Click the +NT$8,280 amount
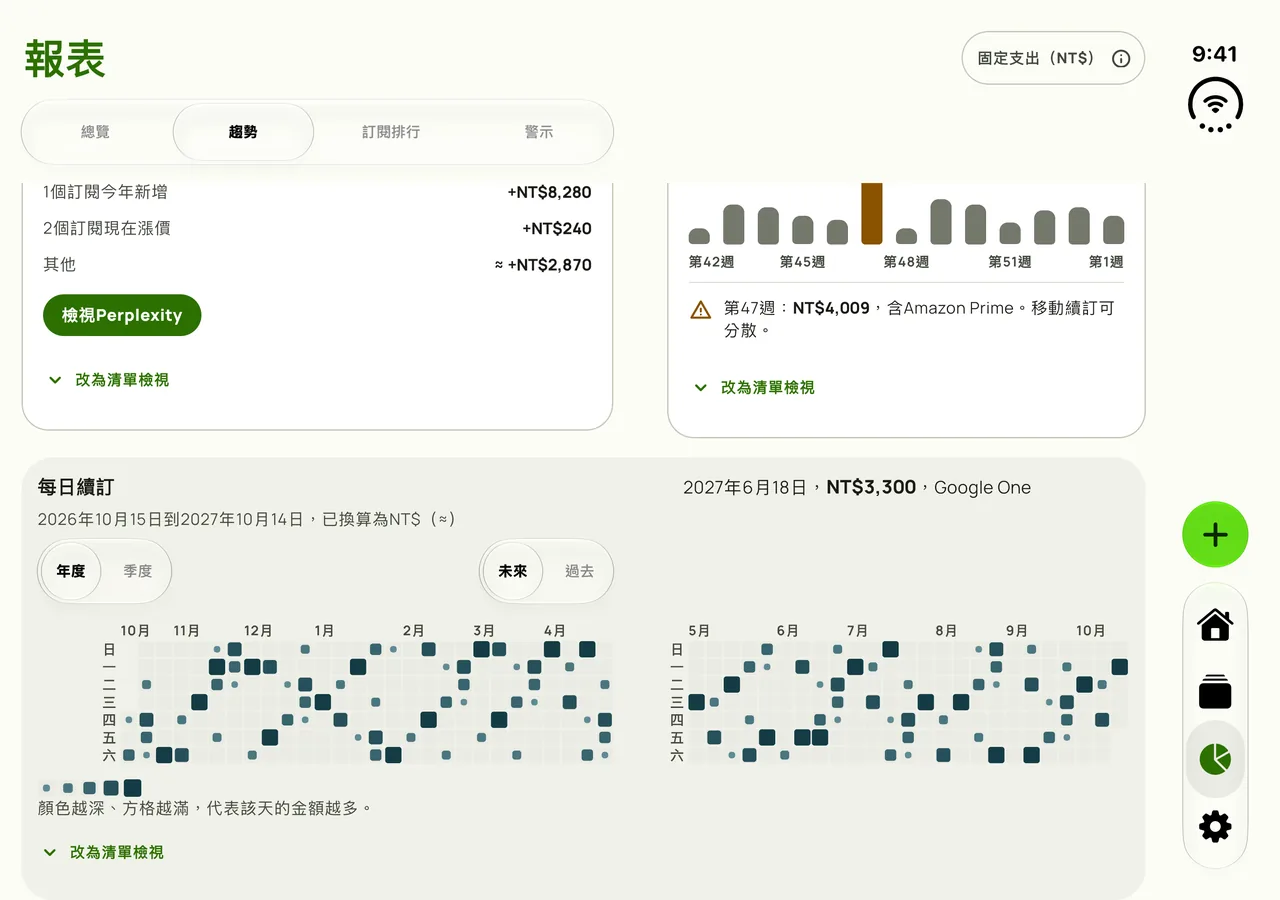The width and height of the screenshot is (1280, 900). point(549,192)
